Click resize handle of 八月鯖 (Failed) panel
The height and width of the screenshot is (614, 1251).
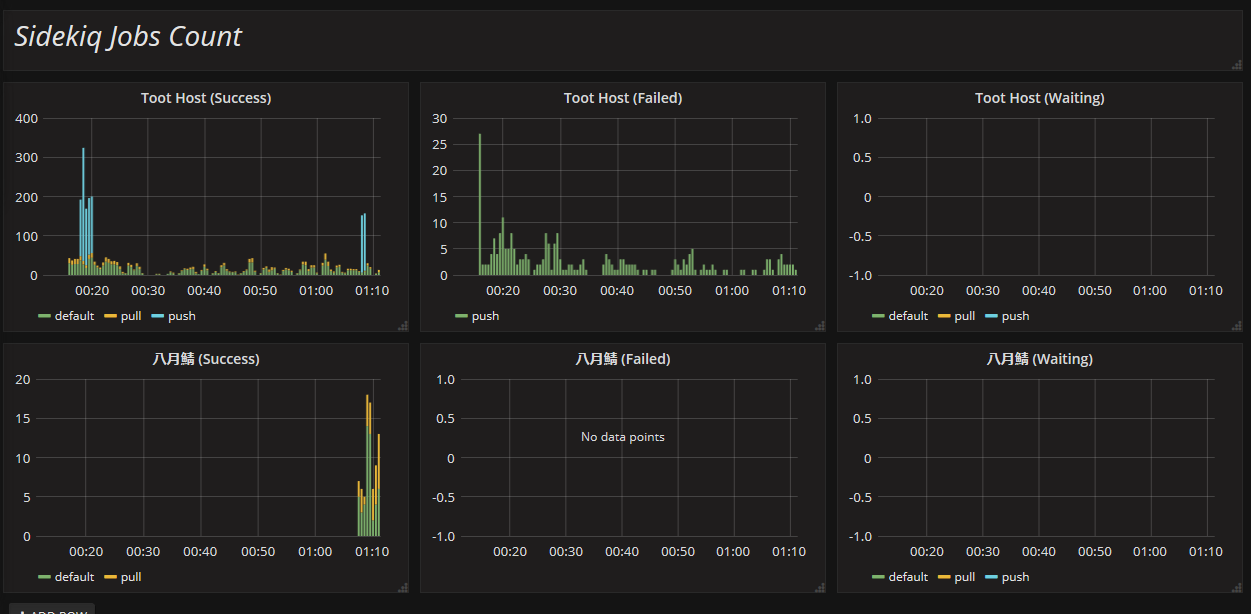pyautogui.click(x=820, y=586)
